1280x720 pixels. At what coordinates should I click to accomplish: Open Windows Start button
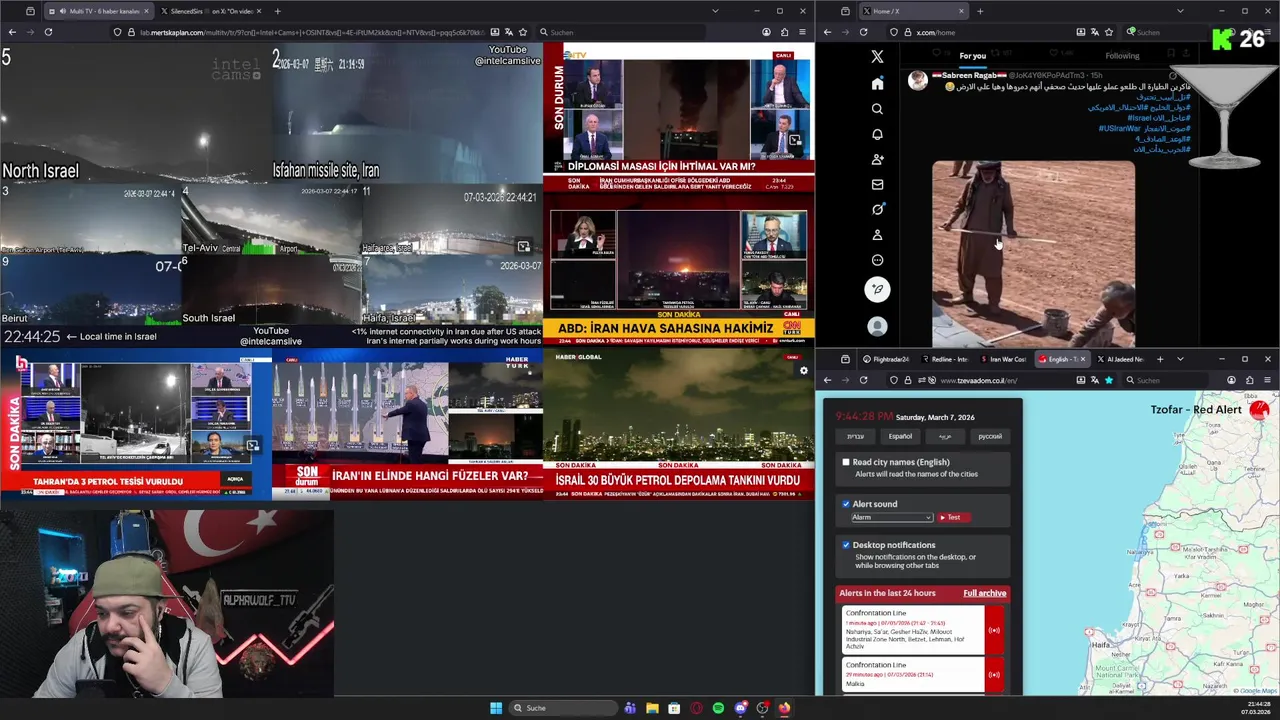[496, 708]
